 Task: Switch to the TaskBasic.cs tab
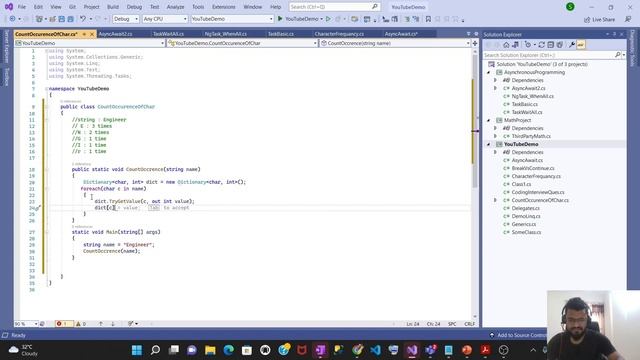pos(281,34)
